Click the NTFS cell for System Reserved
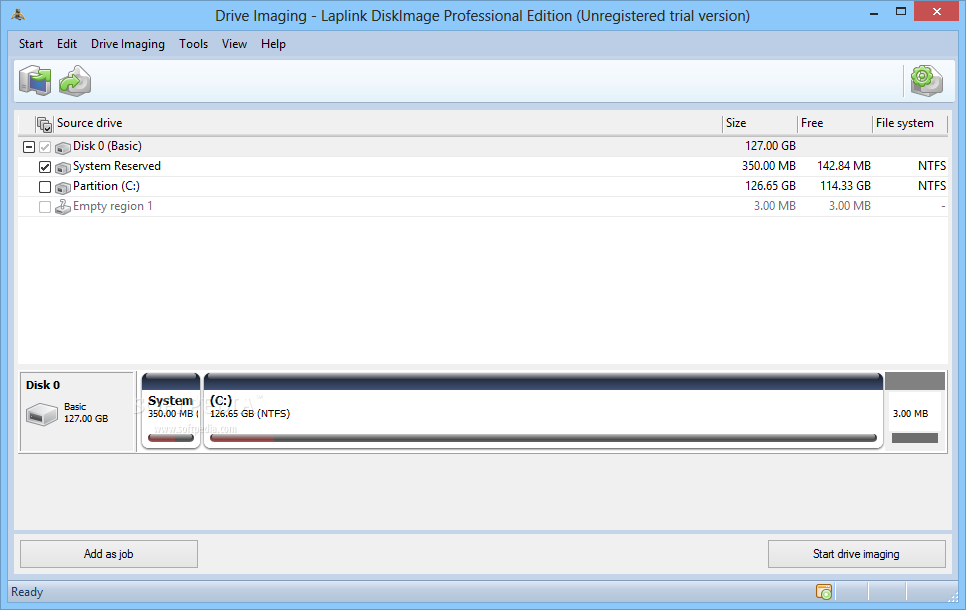This screenshot has width=966, height=610. [932, 166]
